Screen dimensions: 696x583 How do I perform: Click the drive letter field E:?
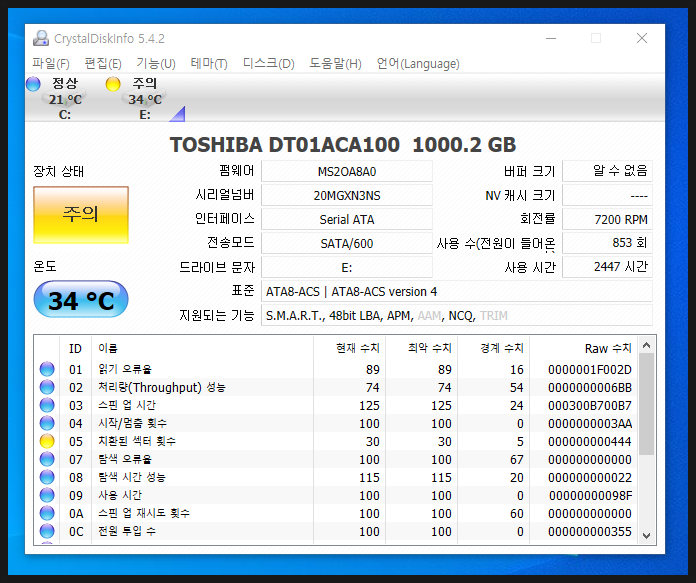[347, 267]
